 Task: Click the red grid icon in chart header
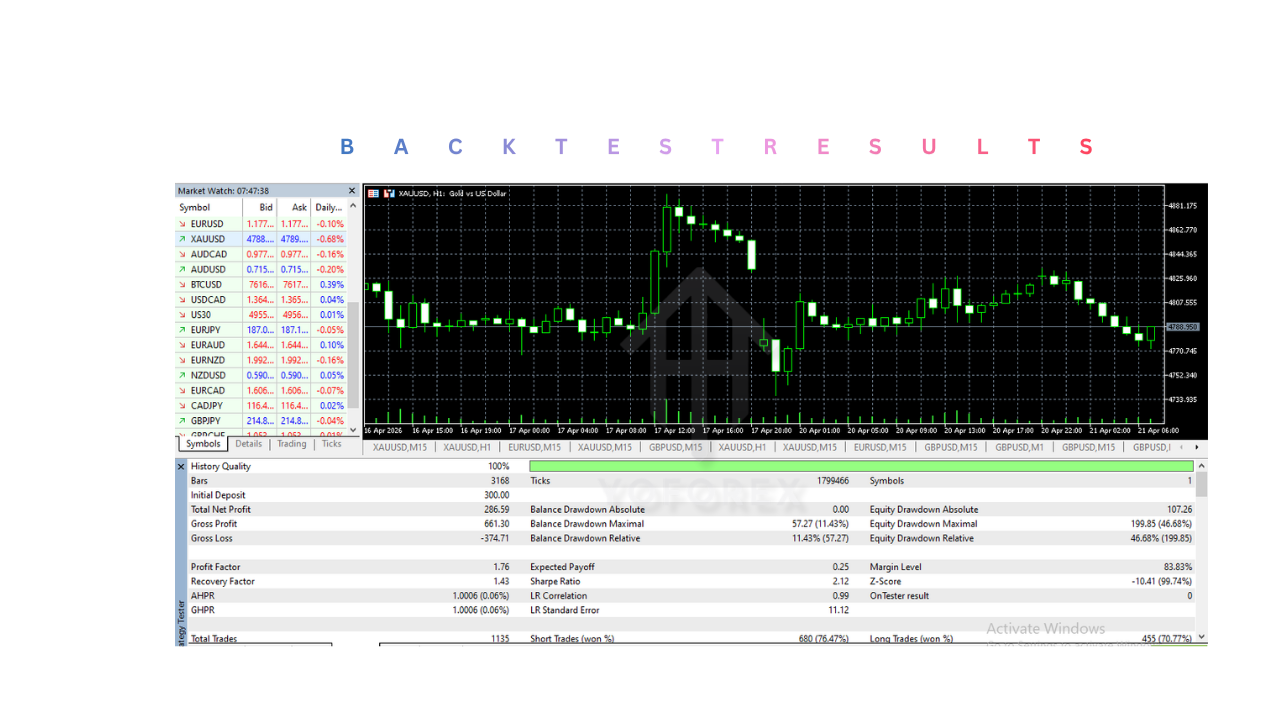coord(374,193)
